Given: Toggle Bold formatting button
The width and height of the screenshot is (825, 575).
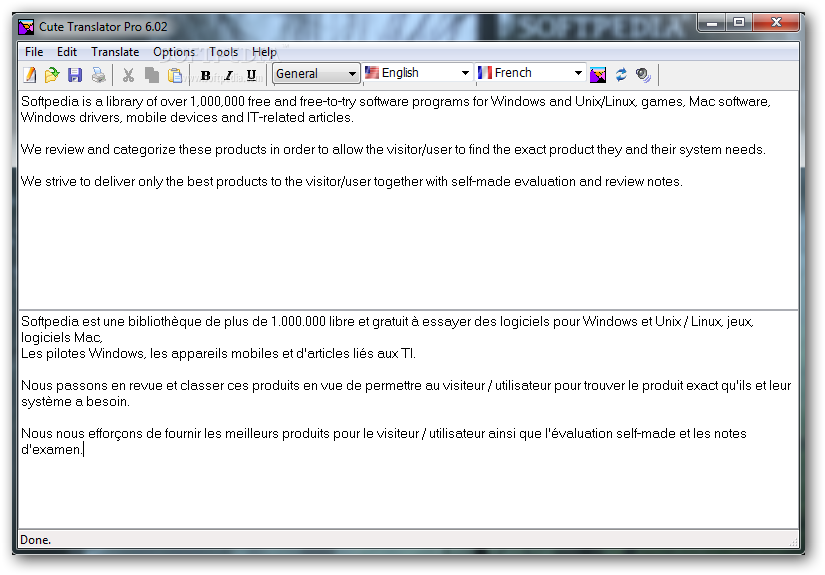Looking at the screenshot, I should 206,76.
